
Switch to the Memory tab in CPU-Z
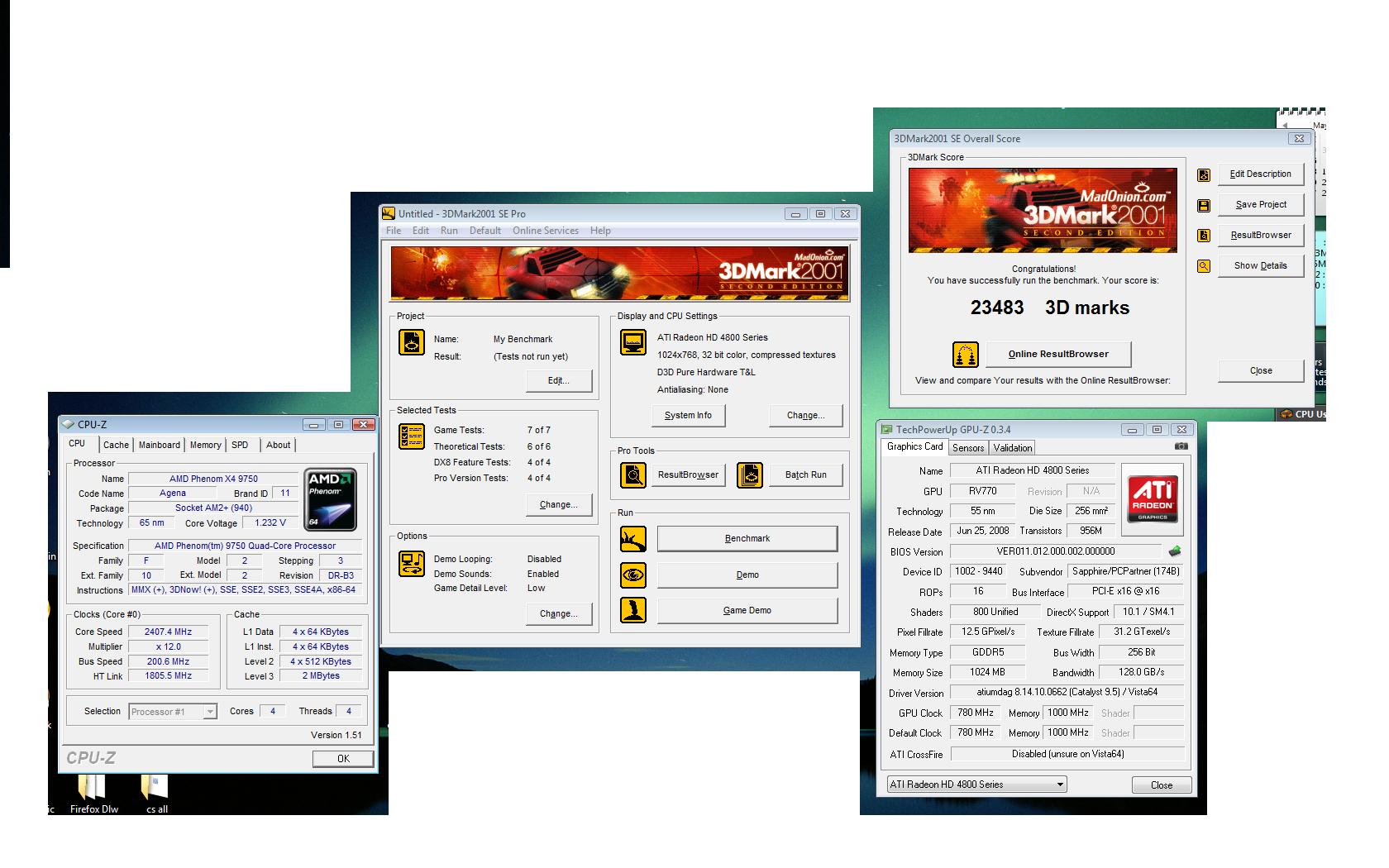(206, 445)
